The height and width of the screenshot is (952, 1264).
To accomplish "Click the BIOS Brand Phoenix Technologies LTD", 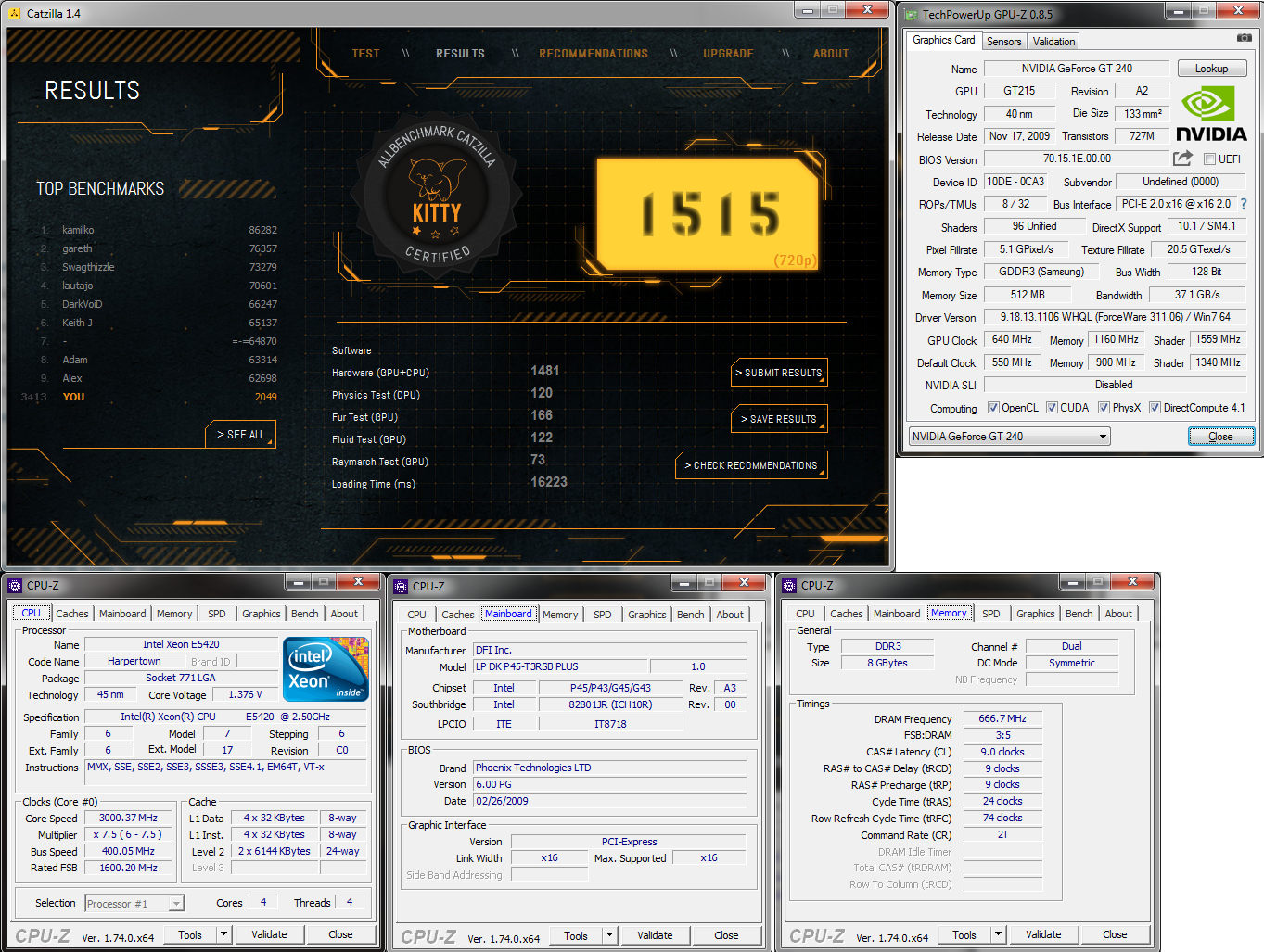I will pos(609,768).
